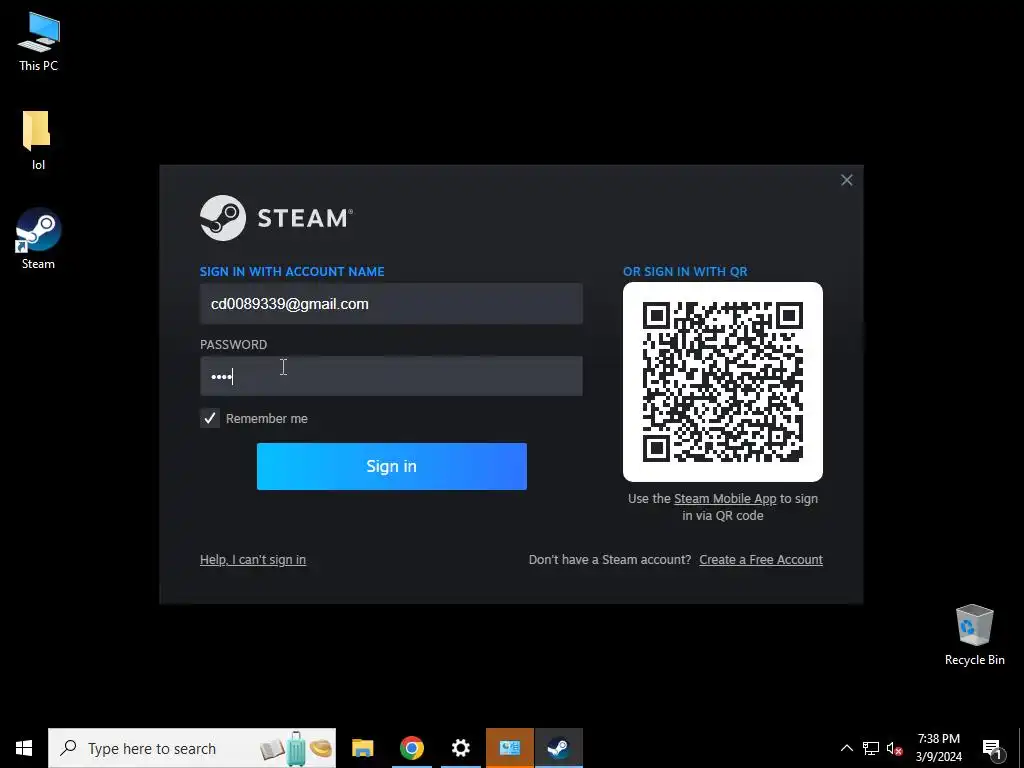Close the Steam sign-in window
The height and width of the screenshot is (768, 1024).
[846, 180]
